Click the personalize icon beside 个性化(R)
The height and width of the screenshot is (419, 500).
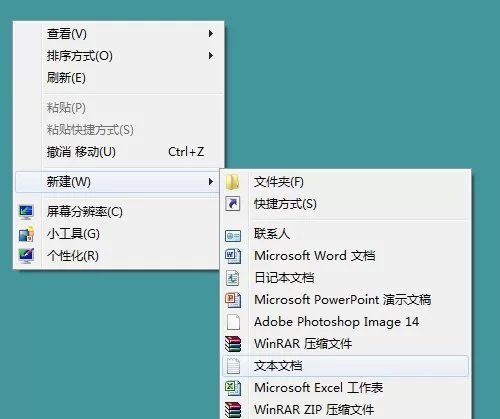pyautogui.click(x=26, y=256)
